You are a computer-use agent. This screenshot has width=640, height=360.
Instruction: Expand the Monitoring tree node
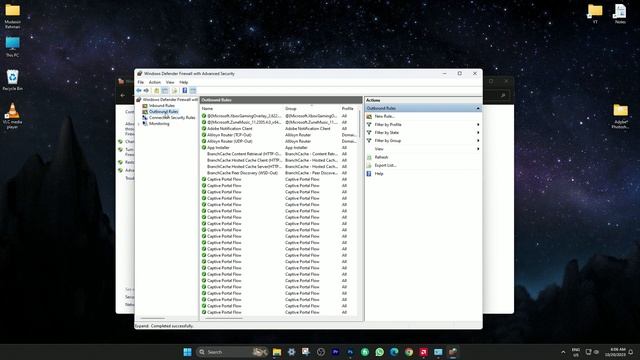click(139, 124)
